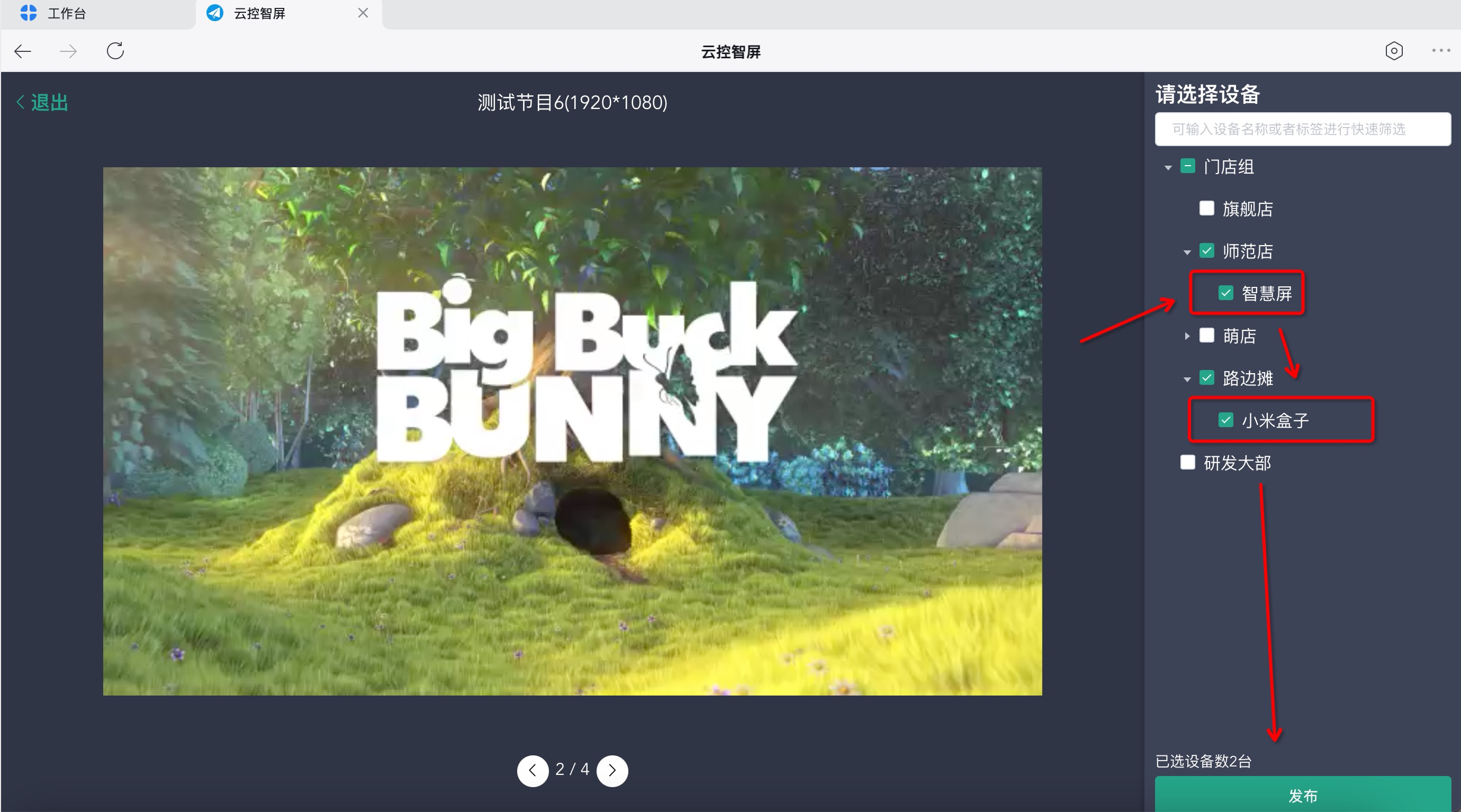The height and width of the screenshot is (812, 1461).
Task: Go forward with the forward arrow
Action: tap(68, 51)
